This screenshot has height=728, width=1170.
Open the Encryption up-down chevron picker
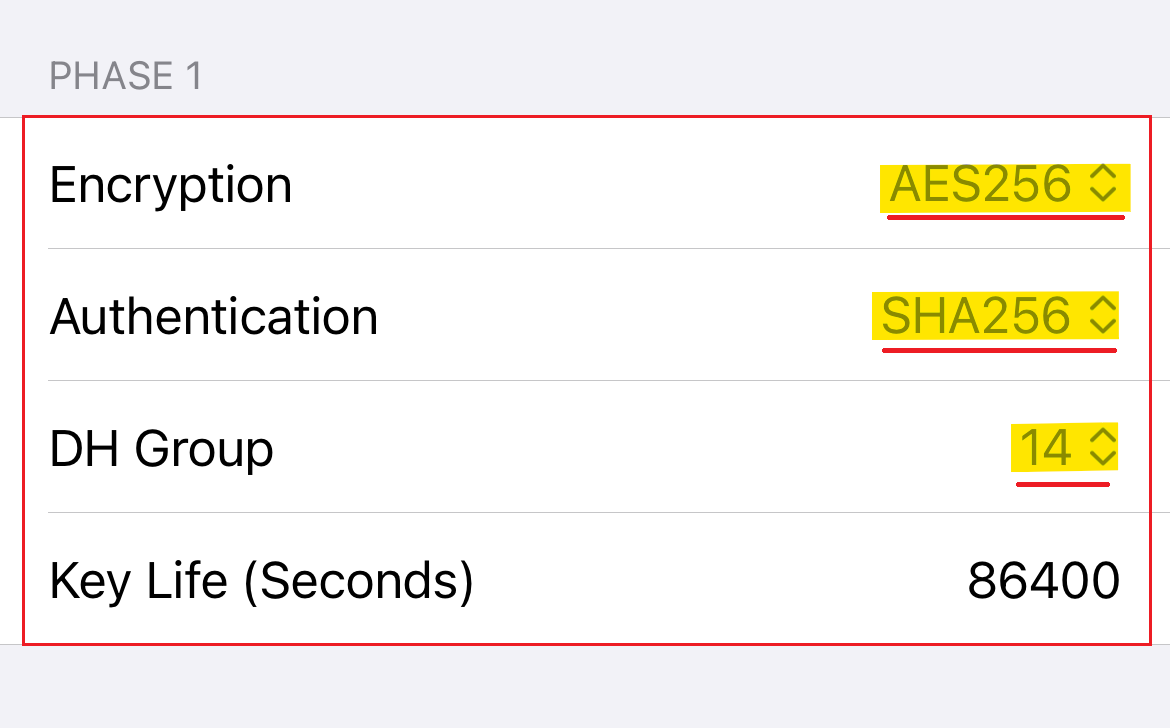click(1102, 184)
